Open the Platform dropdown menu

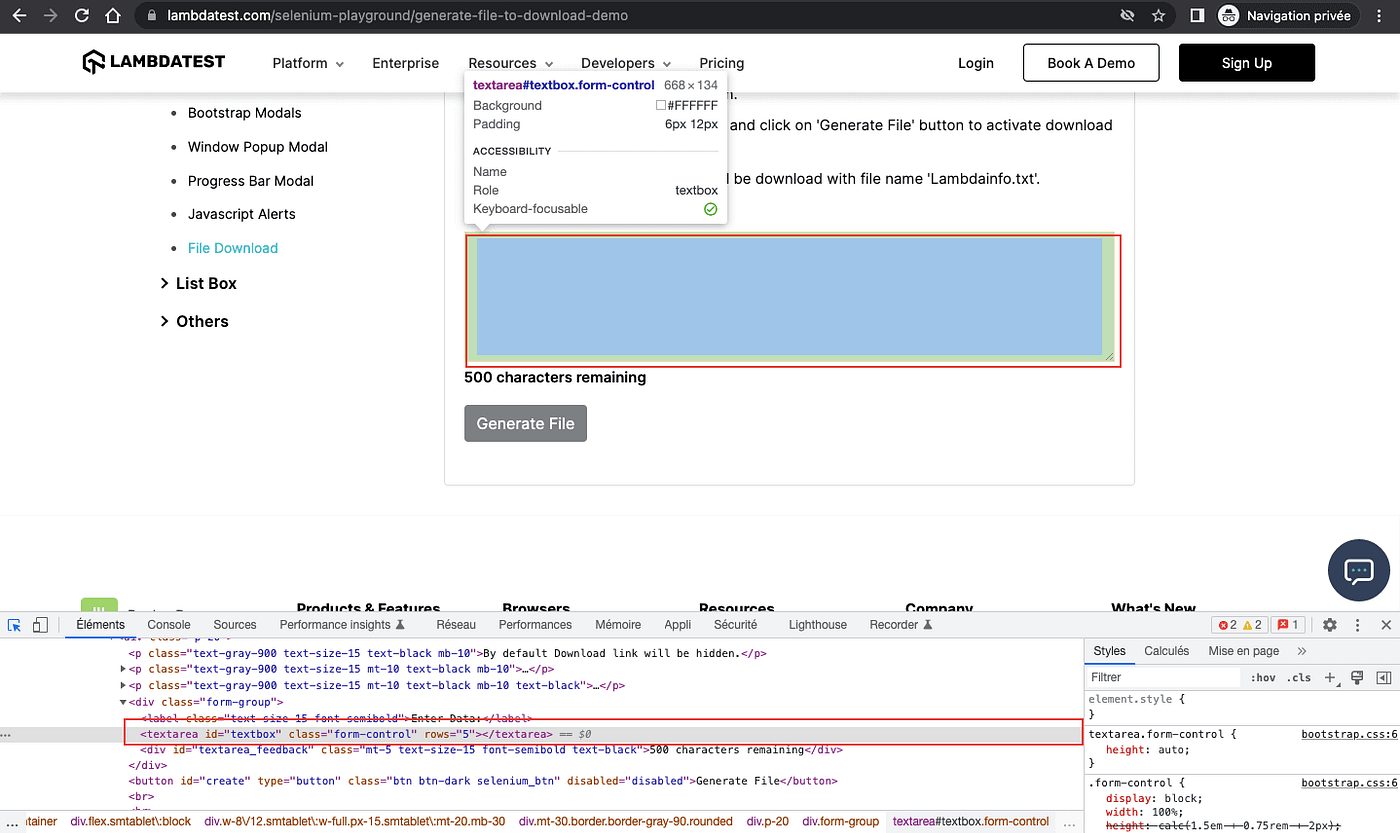click(x=308, y=63)
